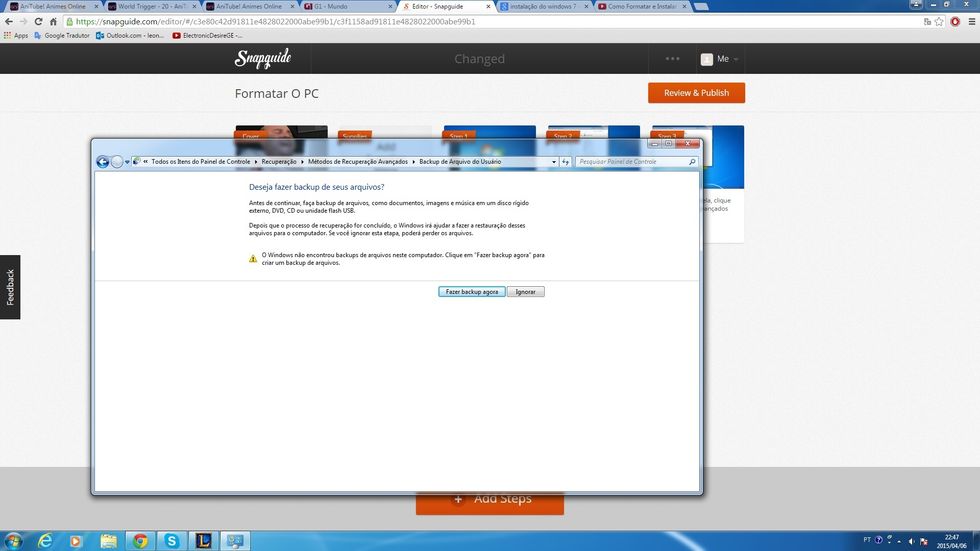This screenshot has height=551, width=980.
Task: Switch to the World Trigger - 20 browser tab
Action: click(151, 6)
